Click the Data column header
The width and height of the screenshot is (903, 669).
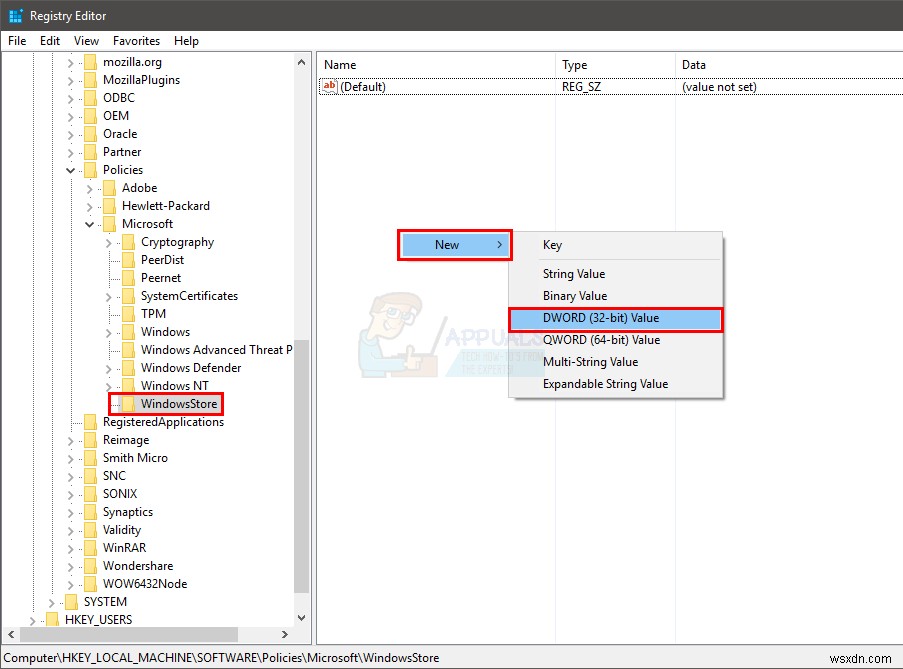(x=789, y=65)
